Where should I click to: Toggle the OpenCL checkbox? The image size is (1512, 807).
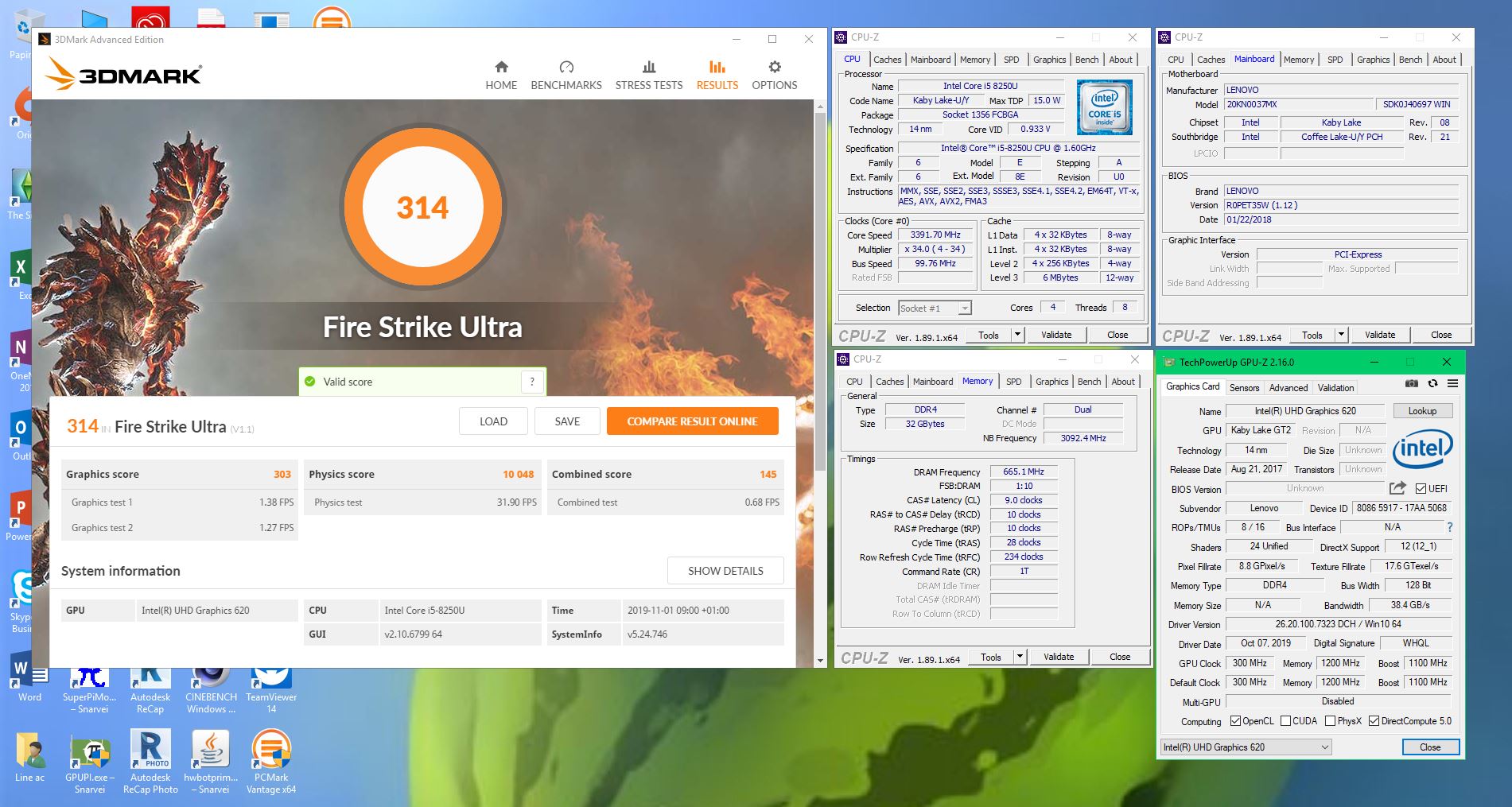pyautogui.click(x=1235, y=721)
